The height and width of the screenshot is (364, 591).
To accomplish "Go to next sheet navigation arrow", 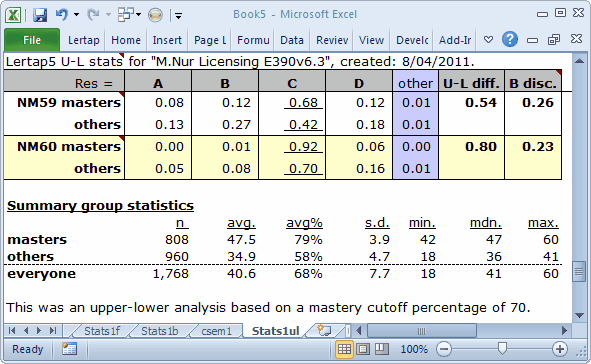I will 39,331.
